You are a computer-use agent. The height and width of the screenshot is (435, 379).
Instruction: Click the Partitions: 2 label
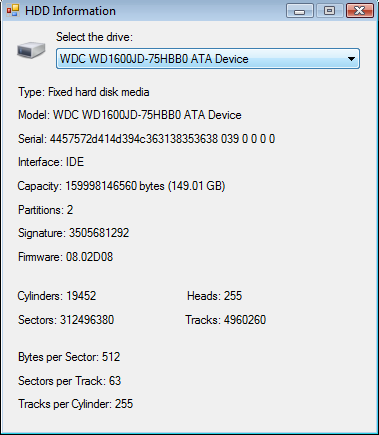tap(46, 210)
